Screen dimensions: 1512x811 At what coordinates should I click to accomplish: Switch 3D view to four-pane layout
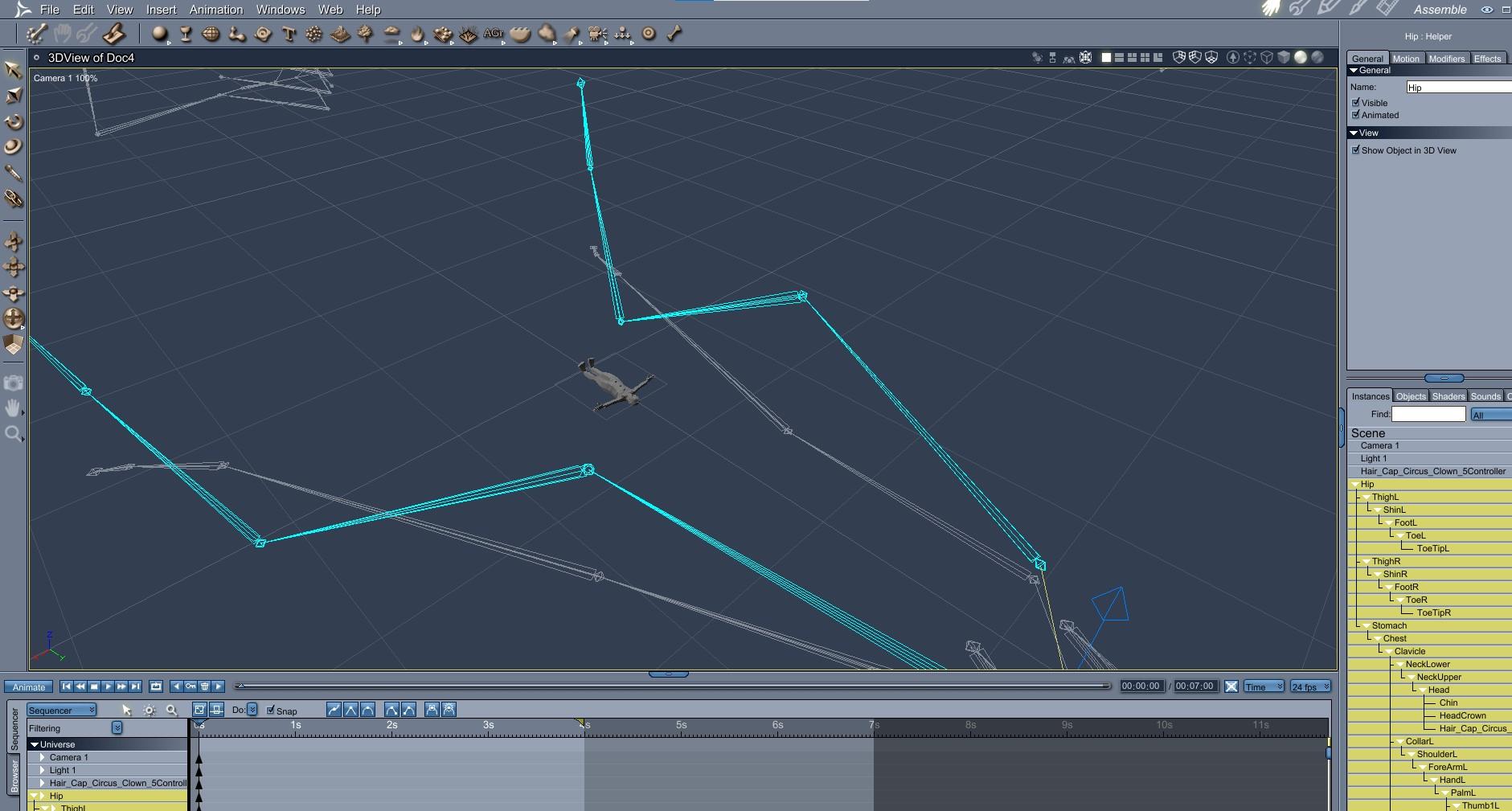pyautogui.click(x=1145, y=58)
